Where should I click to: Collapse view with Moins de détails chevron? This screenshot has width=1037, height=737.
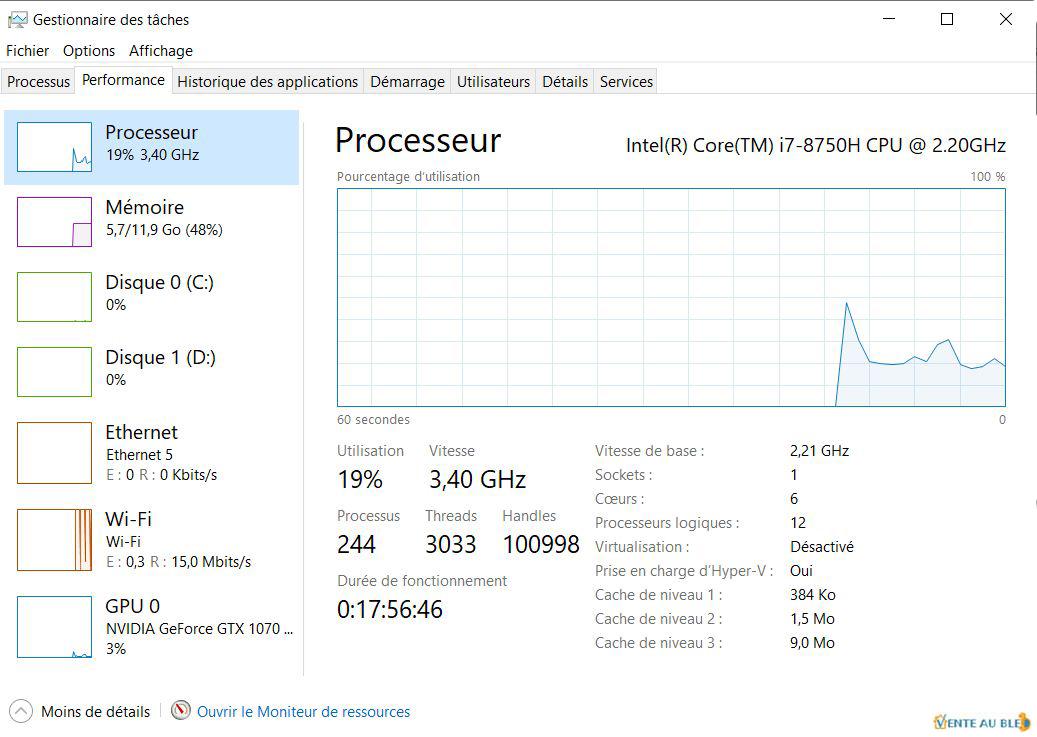tap(21, 712)
